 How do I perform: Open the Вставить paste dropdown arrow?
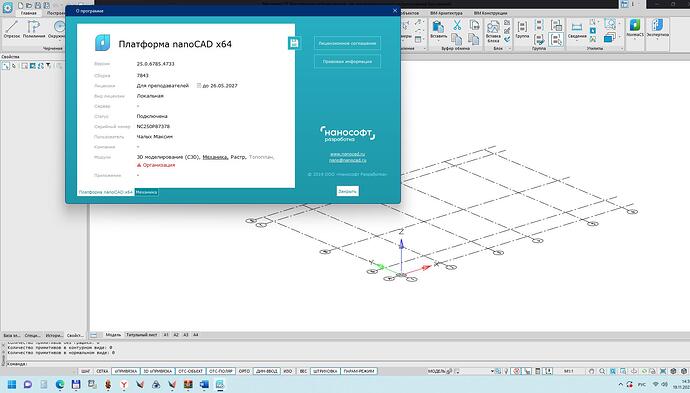[x=438, y=40]
